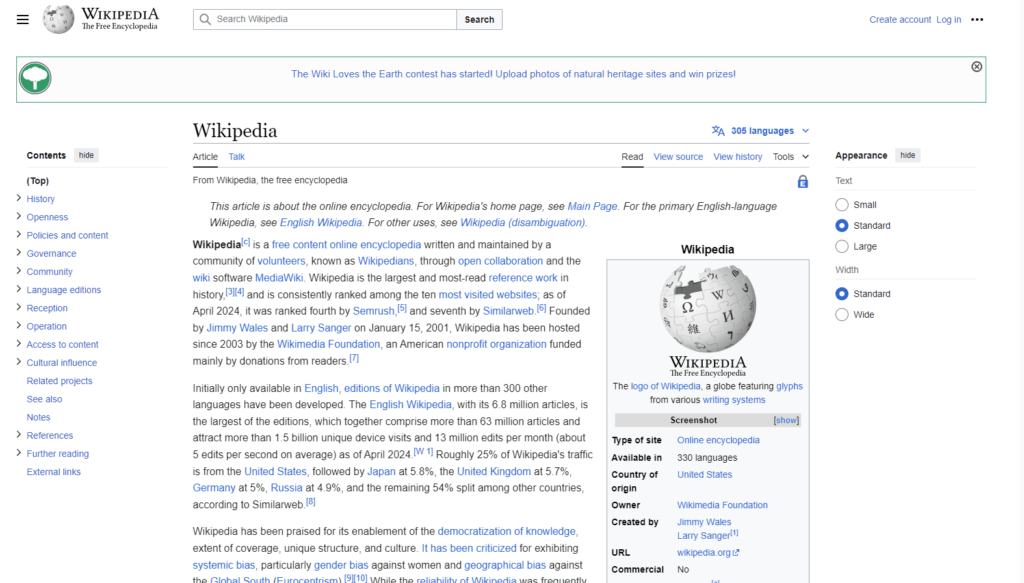
Task: Open the three-dots personal tools menu
Action: point(977,20)
